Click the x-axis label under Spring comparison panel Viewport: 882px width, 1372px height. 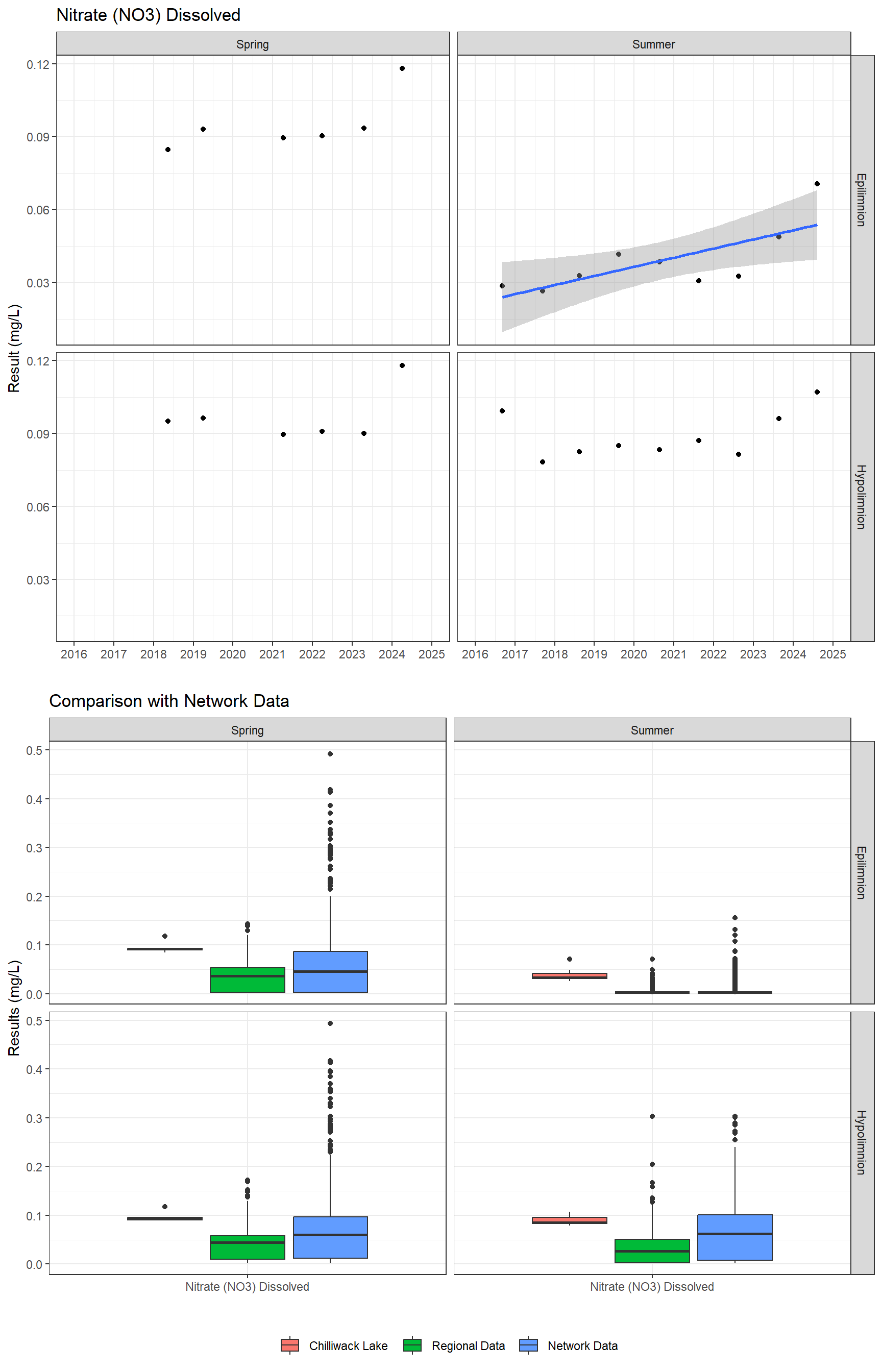(x=248, y=1287)
